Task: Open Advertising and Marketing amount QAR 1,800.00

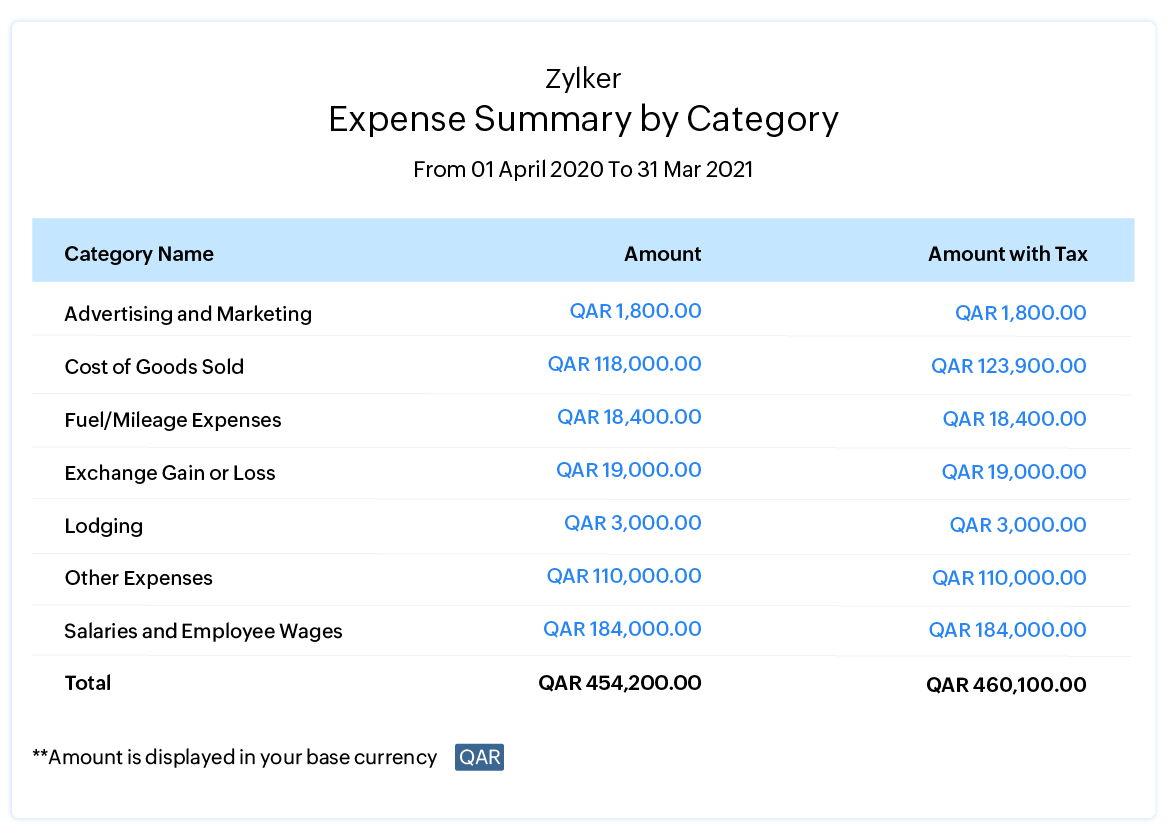Action: click(635, 311)
